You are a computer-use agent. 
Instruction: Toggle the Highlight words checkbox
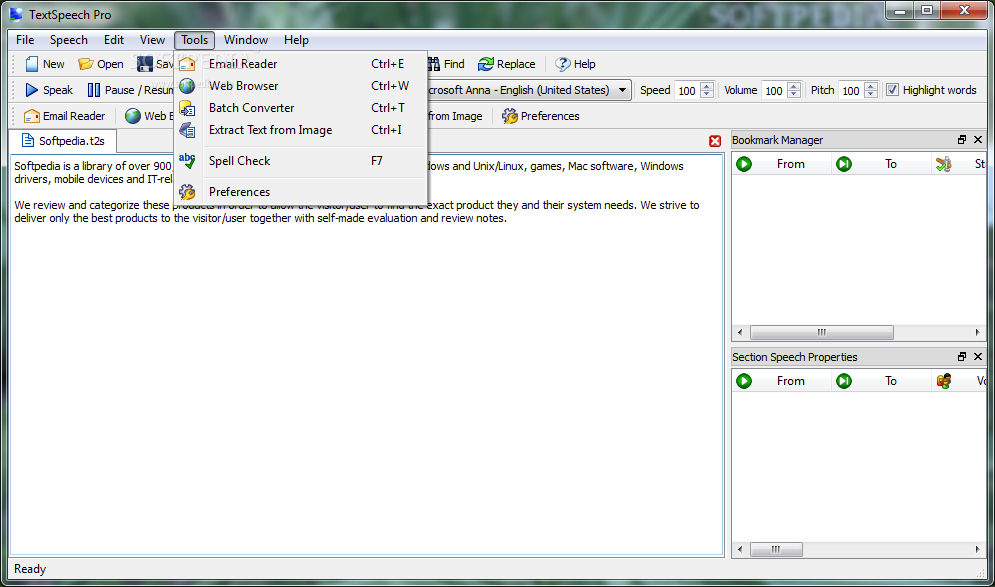pos(892,90)
